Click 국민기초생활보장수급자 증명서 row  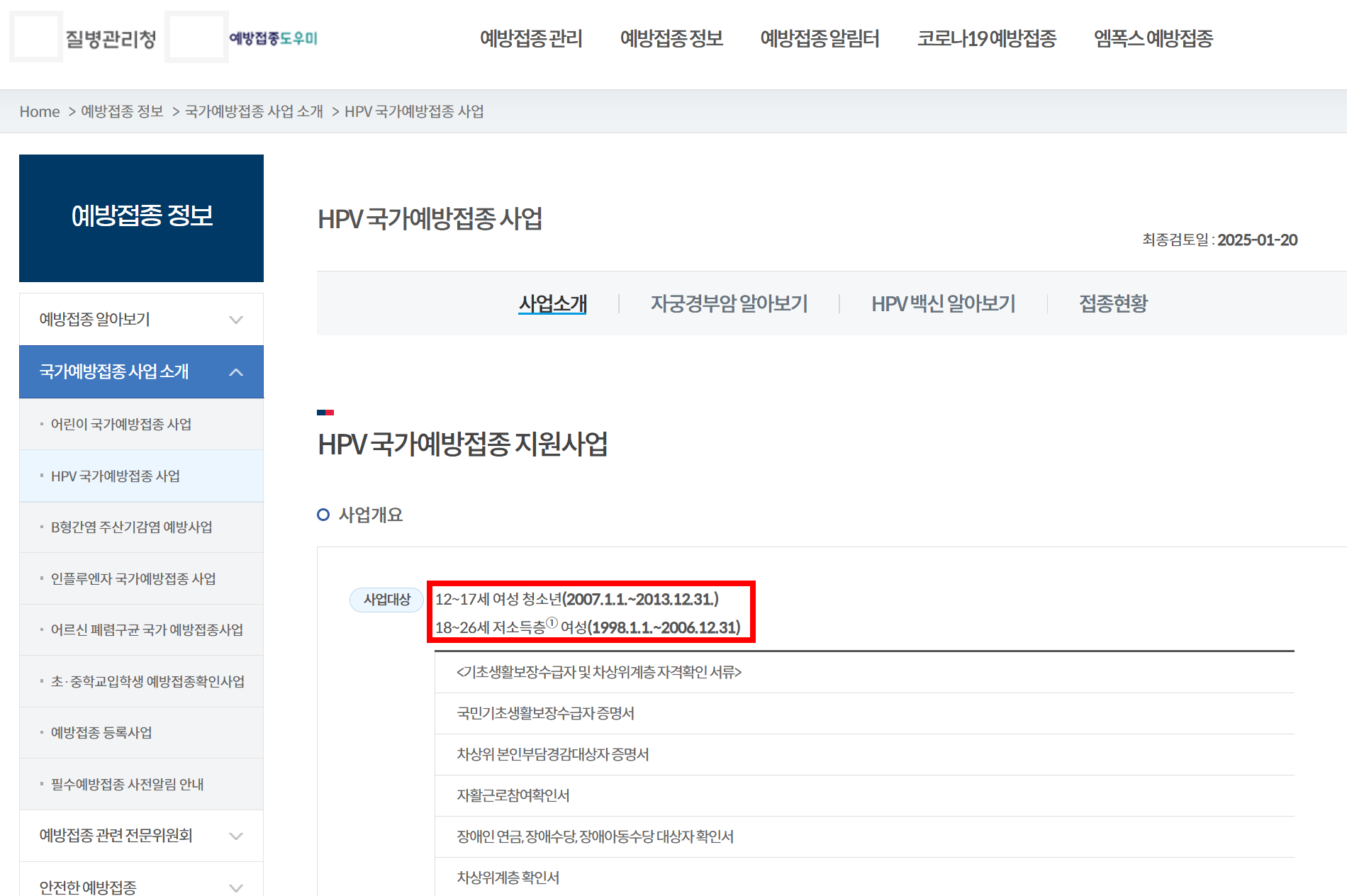pyautogui.click(x=864, y=713)
